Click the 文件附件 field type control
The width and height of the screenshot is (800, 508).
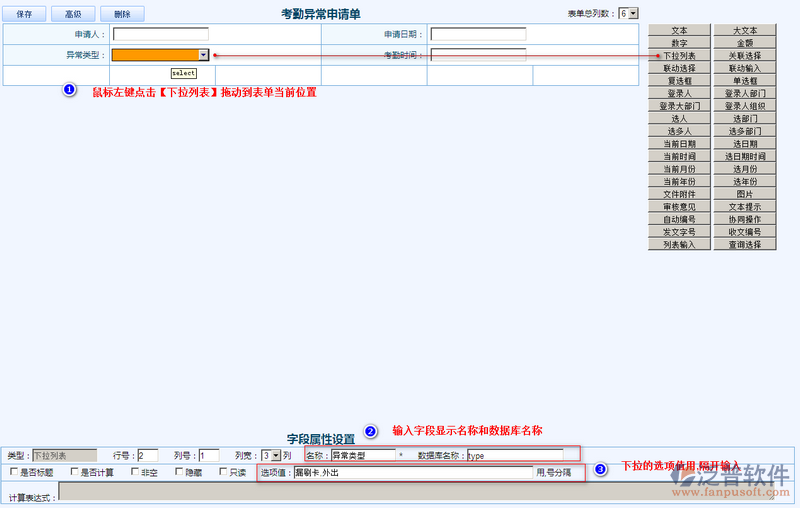pos(680,194)
